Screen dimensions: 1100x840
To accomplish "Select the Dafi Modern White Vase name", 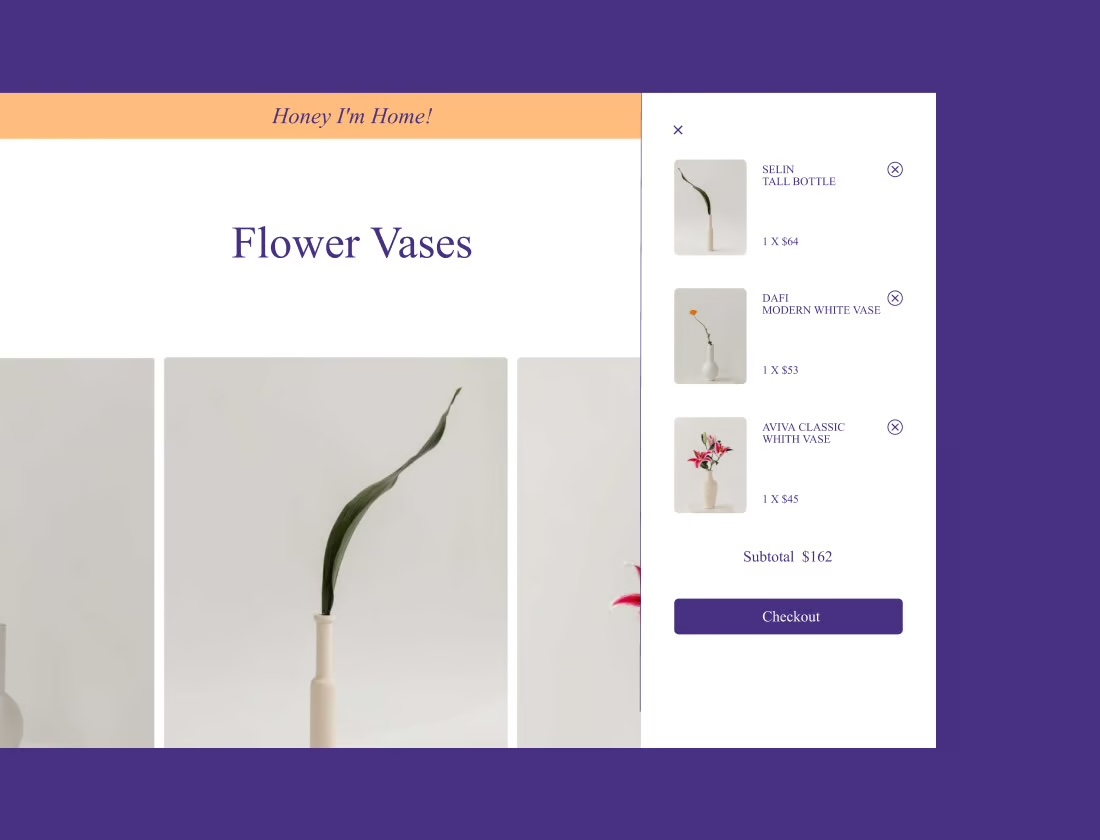I will pos(821,304).
